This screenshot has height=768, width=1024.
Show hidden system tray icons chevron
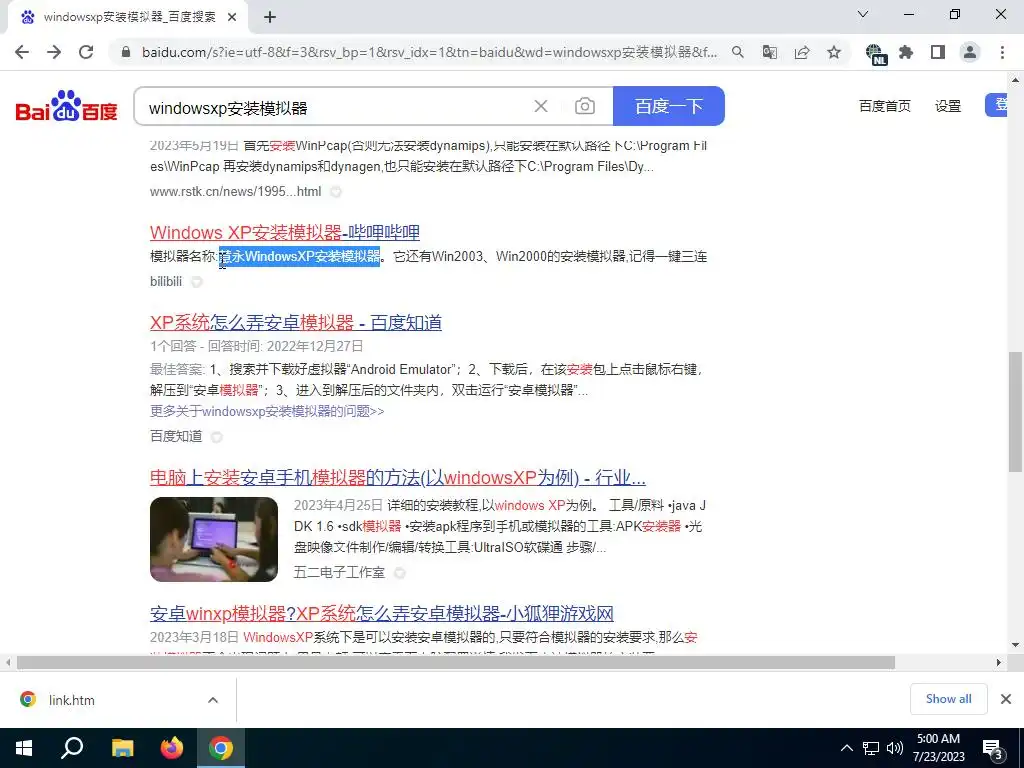pyautogui.click(x=846, y=748)
